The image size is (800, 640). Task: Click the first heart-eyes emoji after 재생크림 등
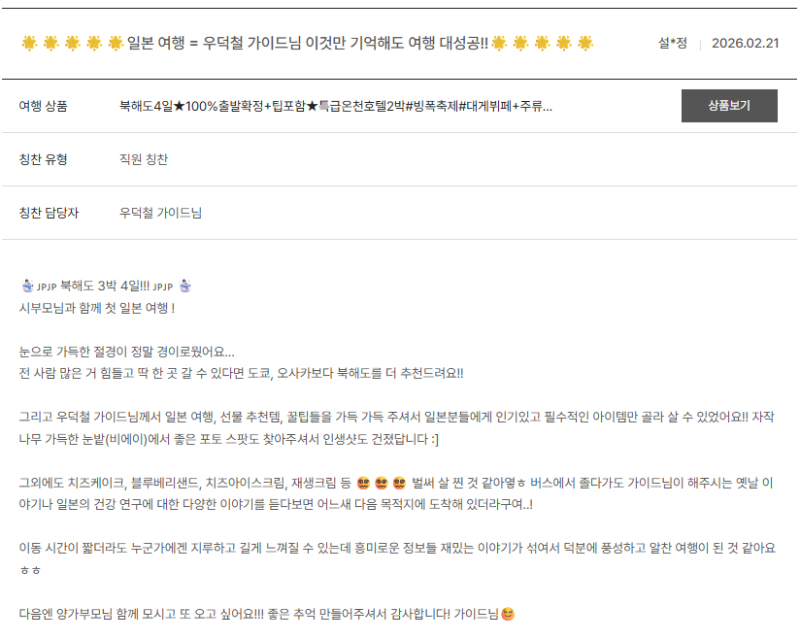362,483
